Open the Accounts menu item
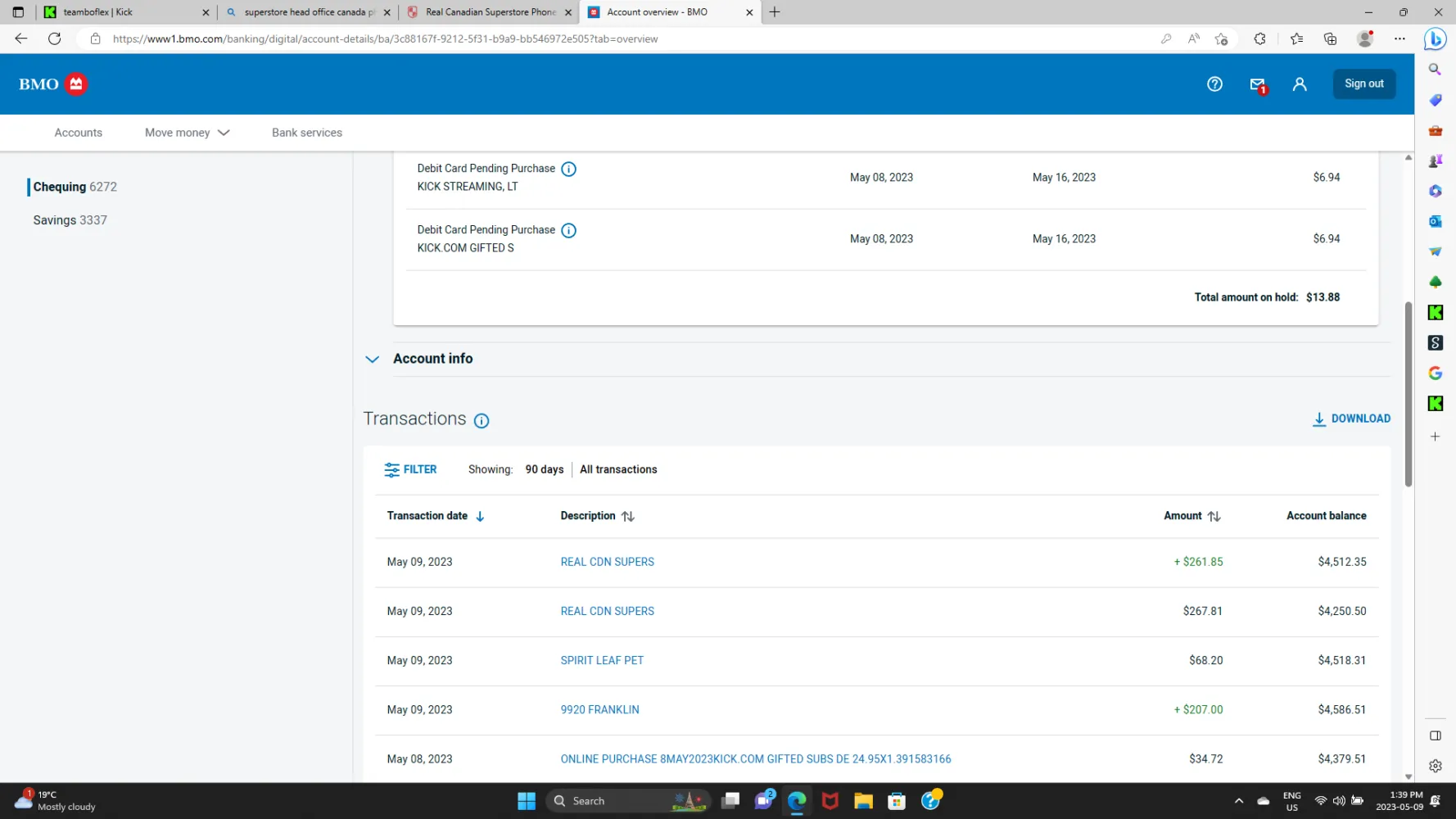The height and width of the screenshot is (819, 1456). click(79, 133)
